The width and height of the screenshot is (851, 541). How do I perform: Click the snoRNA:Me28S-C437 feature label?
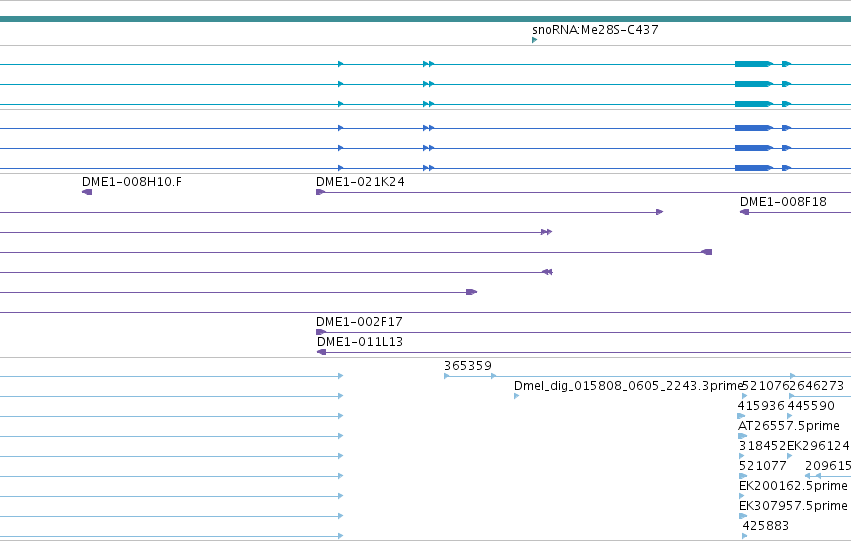point(595,30)
